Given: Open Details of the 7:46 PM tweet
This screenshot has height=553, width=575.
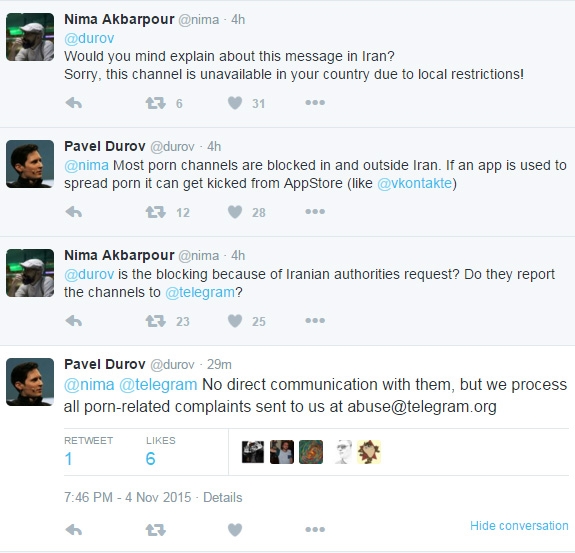Looking at the screenshot, I should (223, 497).
